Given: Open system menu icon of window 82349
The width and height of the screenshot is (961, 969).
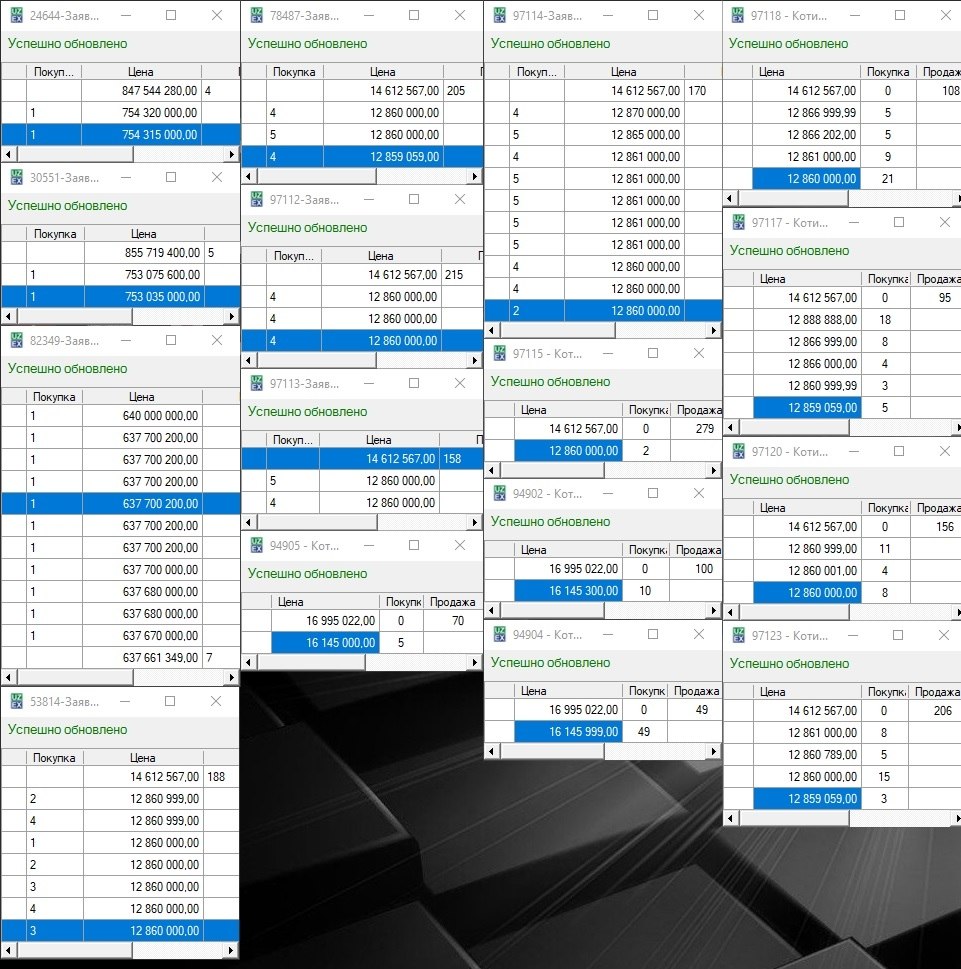Looking at the screenshot, I should click(16, 341).
